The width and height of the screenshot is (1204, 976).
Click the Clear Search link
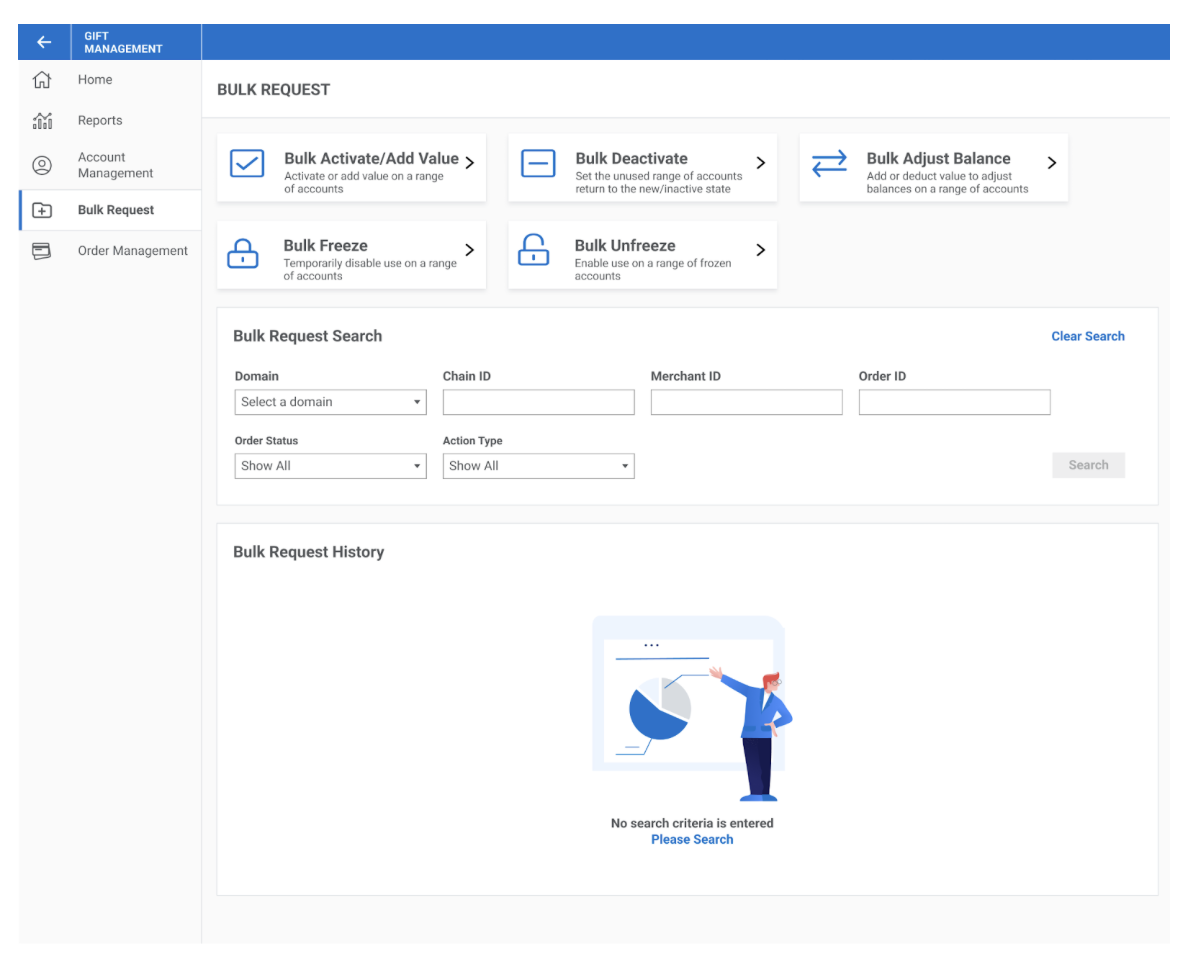1087,336
